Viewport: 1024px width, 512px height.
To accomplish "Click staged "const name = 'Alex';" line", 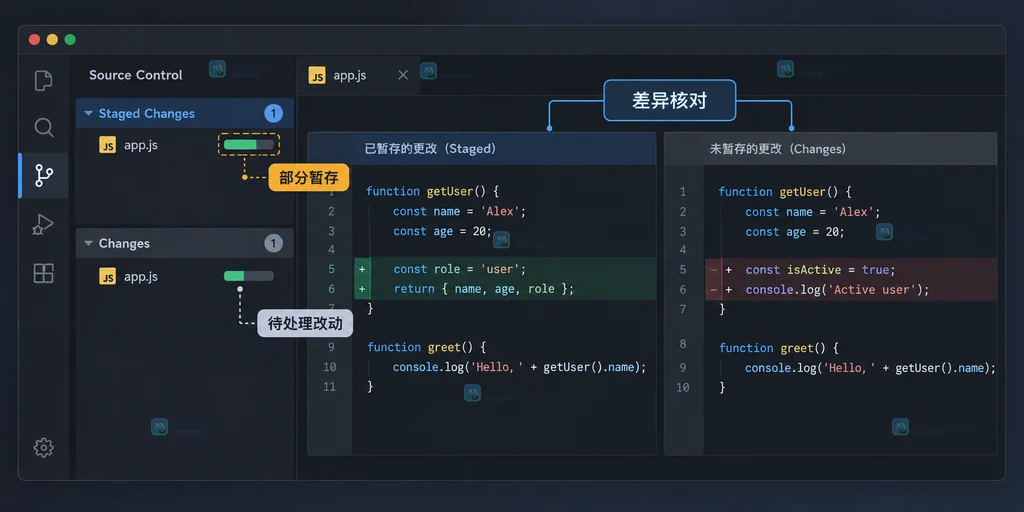I will point(459,211).
